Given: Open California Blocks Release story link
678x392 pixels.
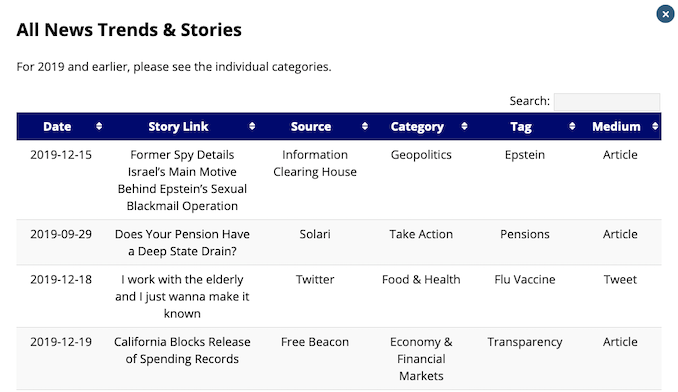Looking at the screenshot, I should point(182,350).
